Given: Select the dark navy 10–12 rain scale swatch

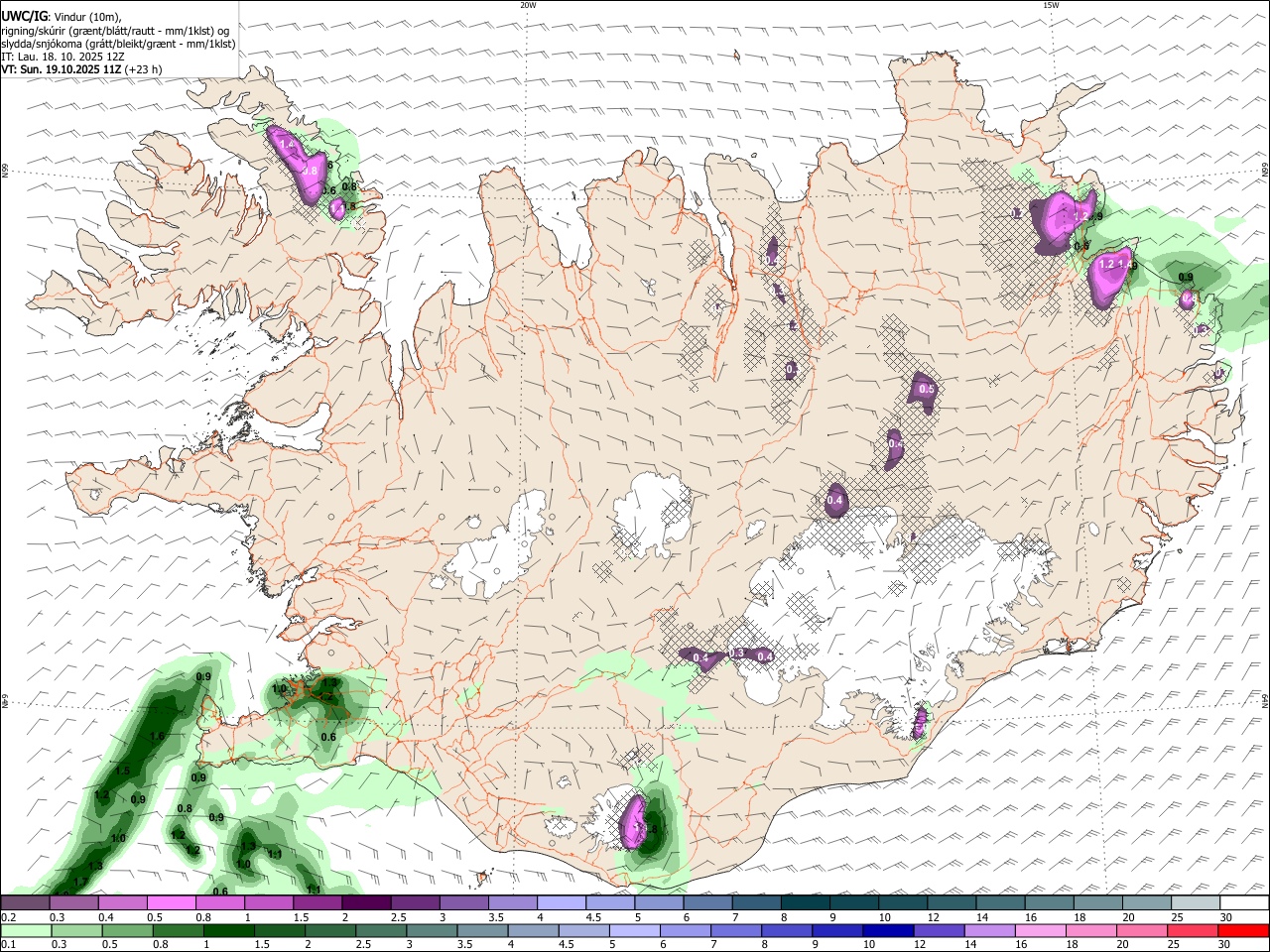Looking at the screenshot, I should (886, 931).
